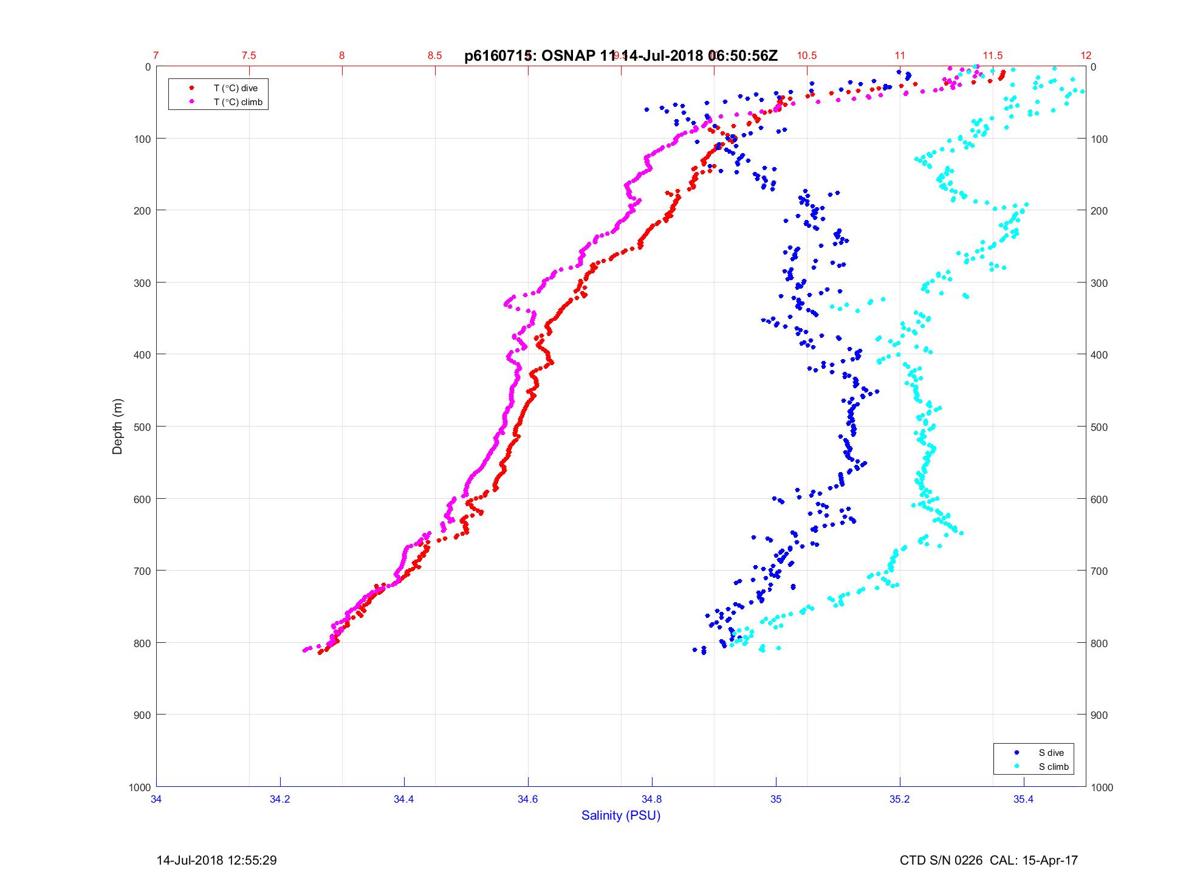Screen dimensions: 1200x885
Task: Click the '35.2' salinity tick label
Action: click(900, 798)
